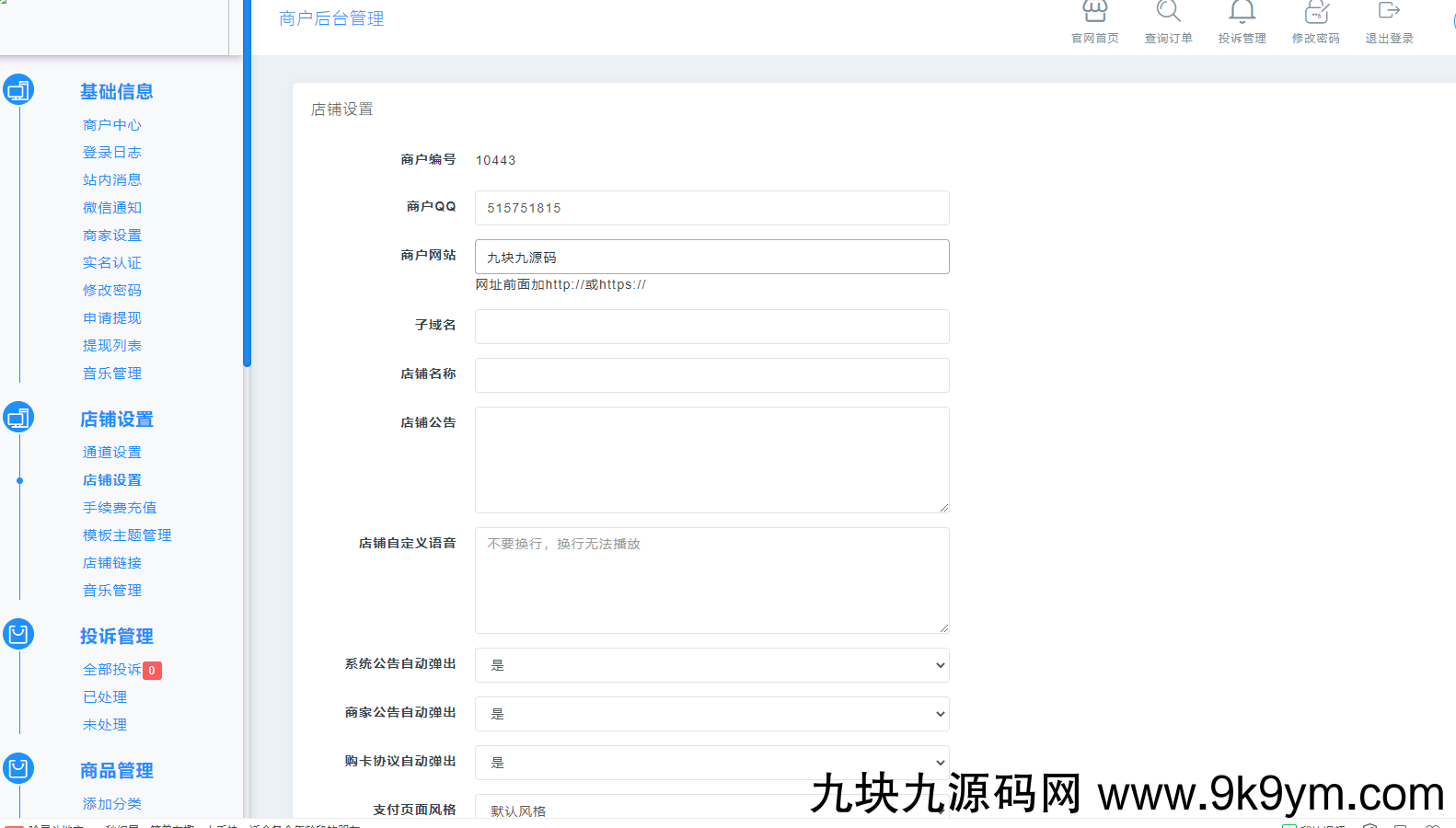
Task: Click the 基础信息 section icon
Action: point(18,90)
